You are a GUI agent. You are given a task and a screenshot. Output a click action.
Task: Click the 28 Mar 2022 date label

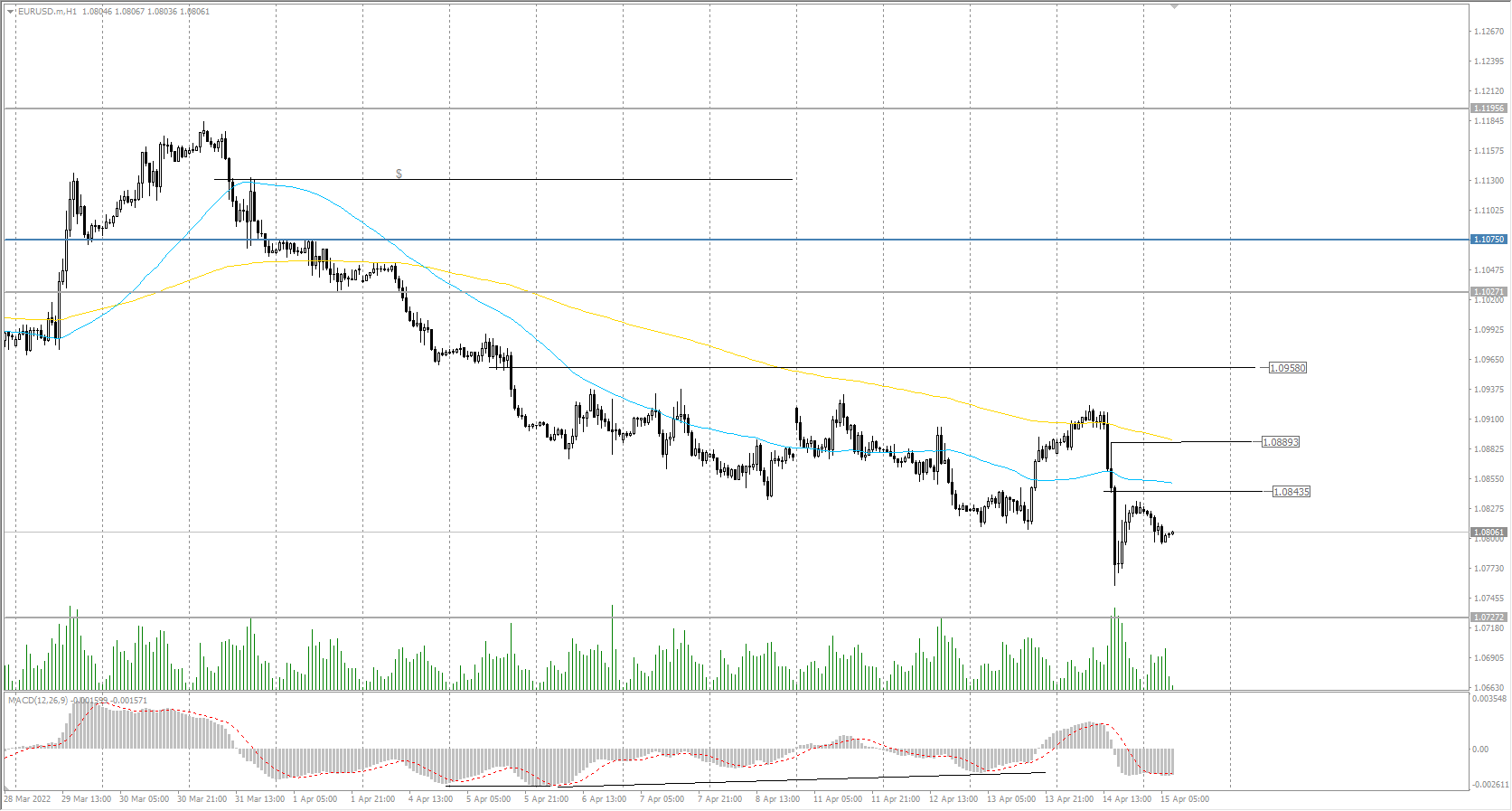tap(27, 799)
